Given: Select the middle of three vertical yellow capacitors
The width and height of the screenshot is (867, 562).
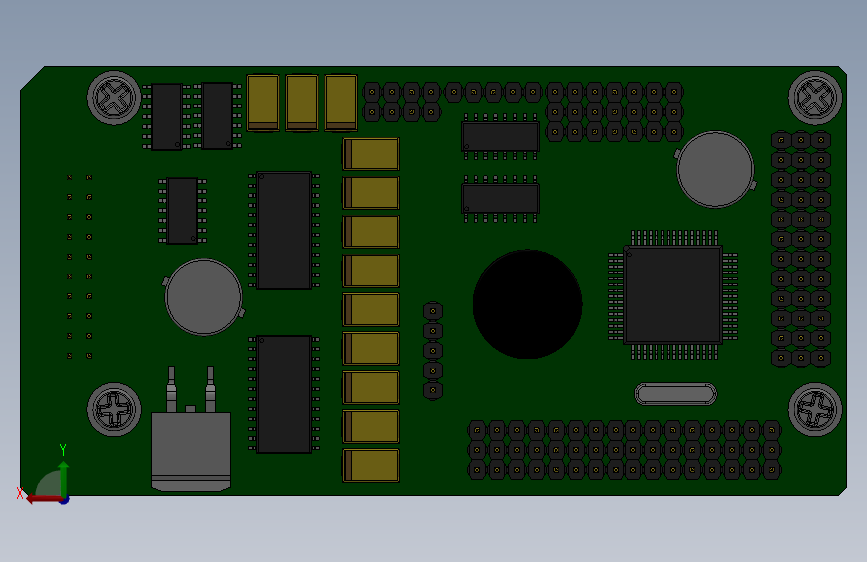Looking at the screenshot, I should click(302, 103).
